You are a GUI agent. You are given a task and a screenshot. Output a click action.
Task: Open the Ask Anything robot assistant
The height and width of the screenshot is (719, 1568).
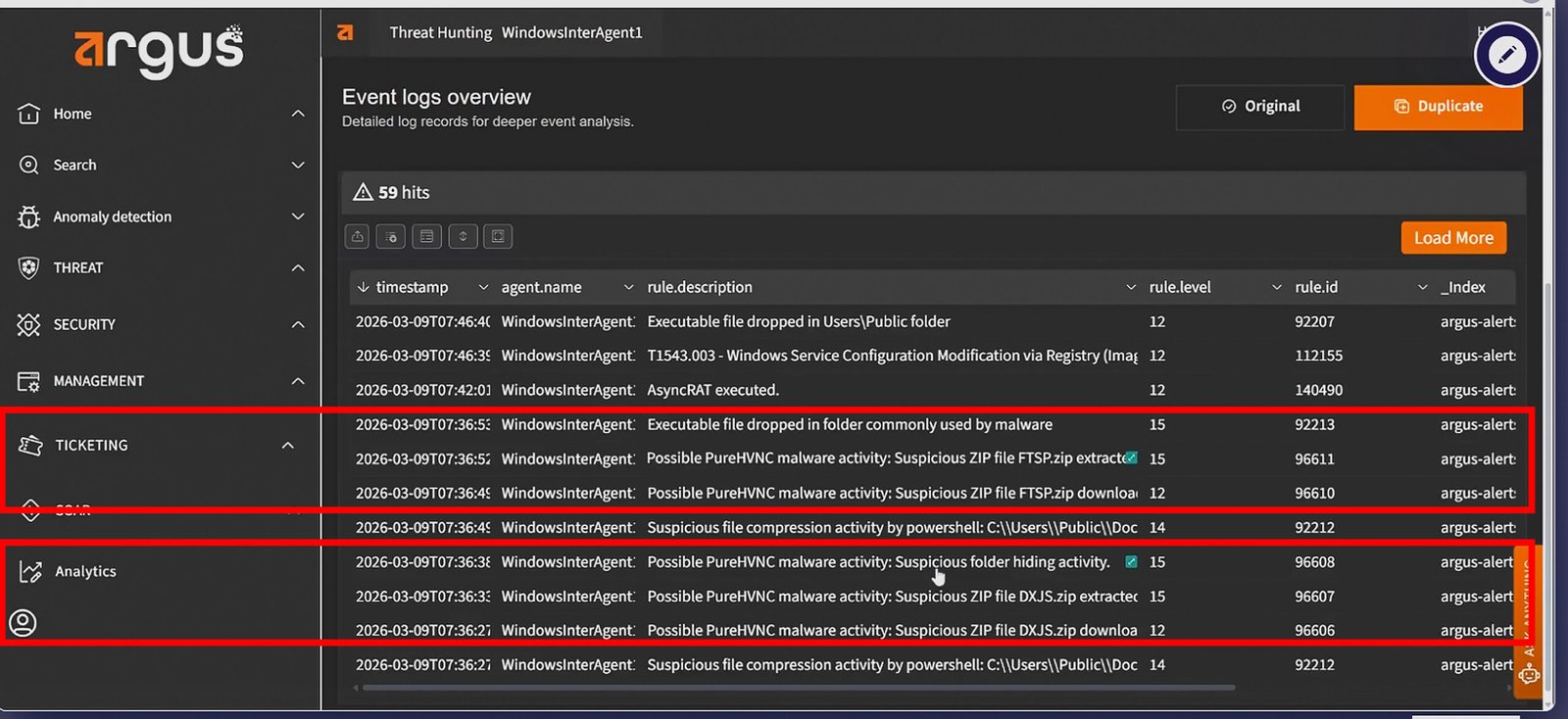(1528, 674)
